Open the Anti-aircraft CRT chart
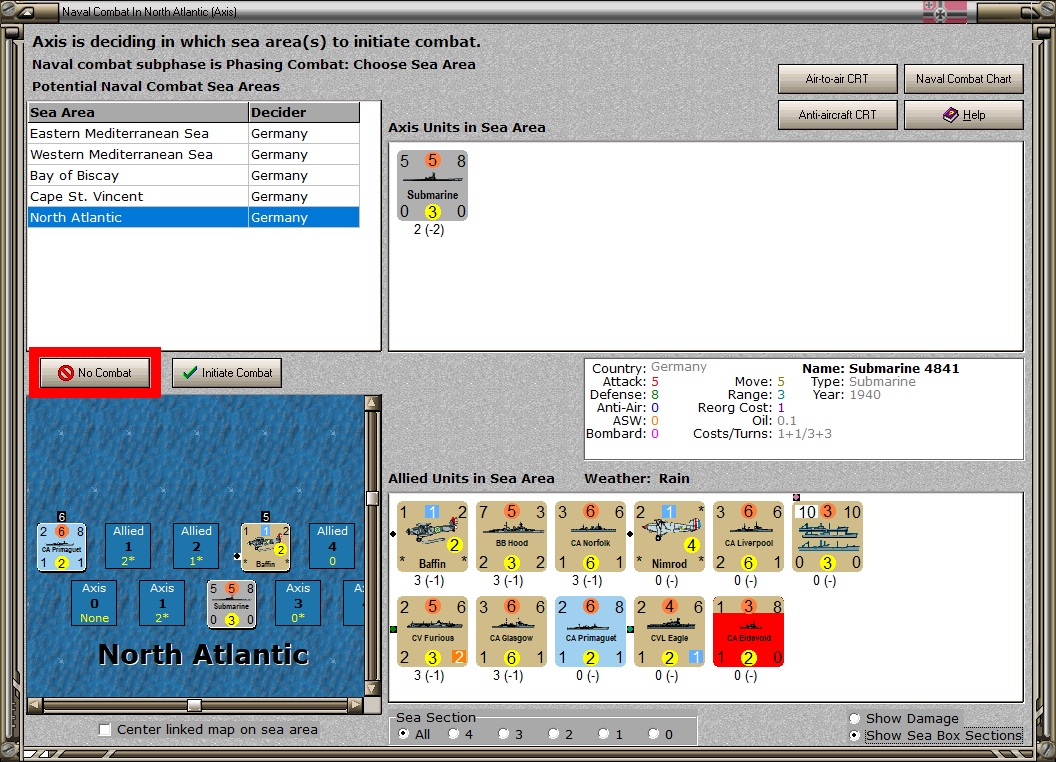 pos(837,115)
